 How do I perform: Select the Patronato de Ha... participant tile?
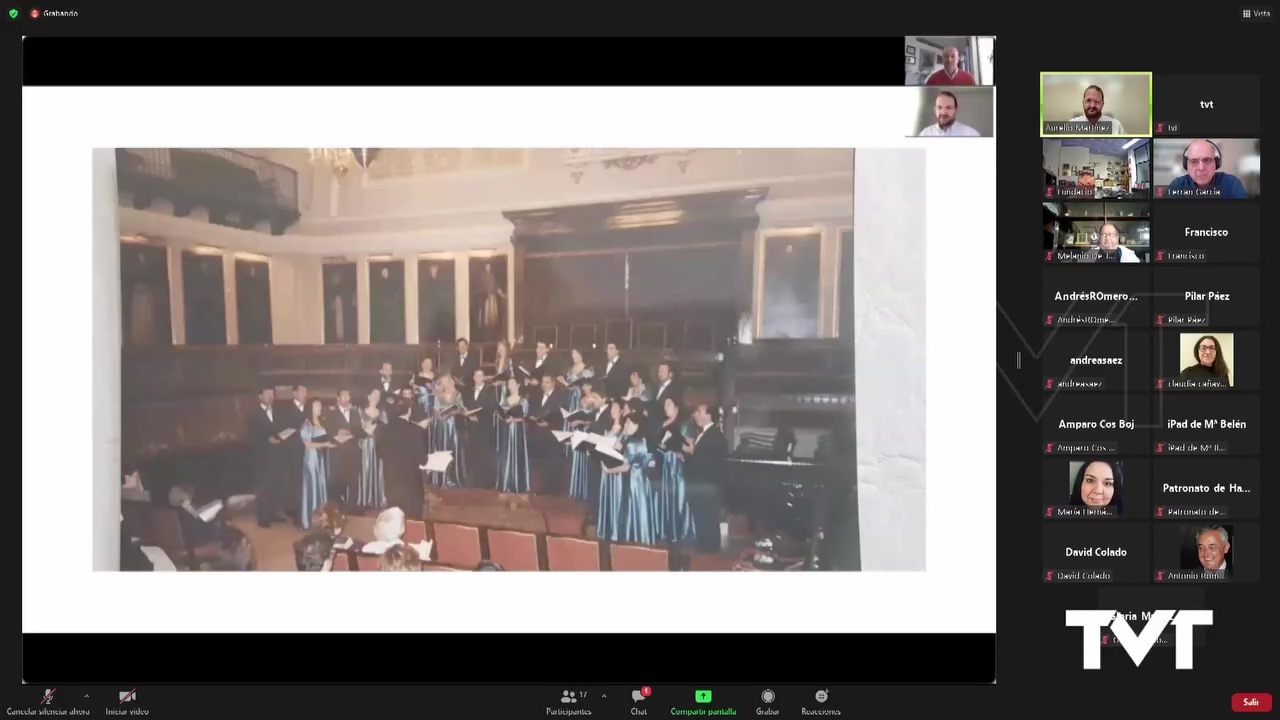(x=1206, y=488)
